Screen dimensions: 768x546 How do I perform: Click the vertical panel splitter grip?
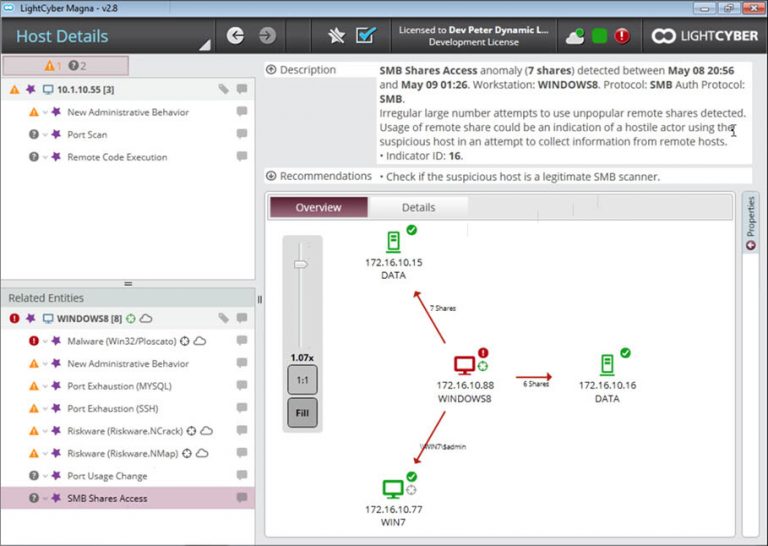(x=260, y=299)
